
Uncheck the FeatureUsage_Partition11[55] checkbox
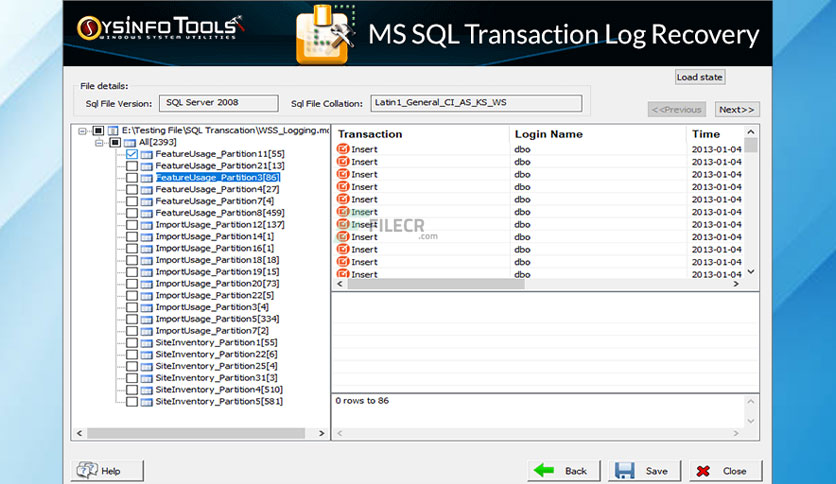(x=132, y=154)
